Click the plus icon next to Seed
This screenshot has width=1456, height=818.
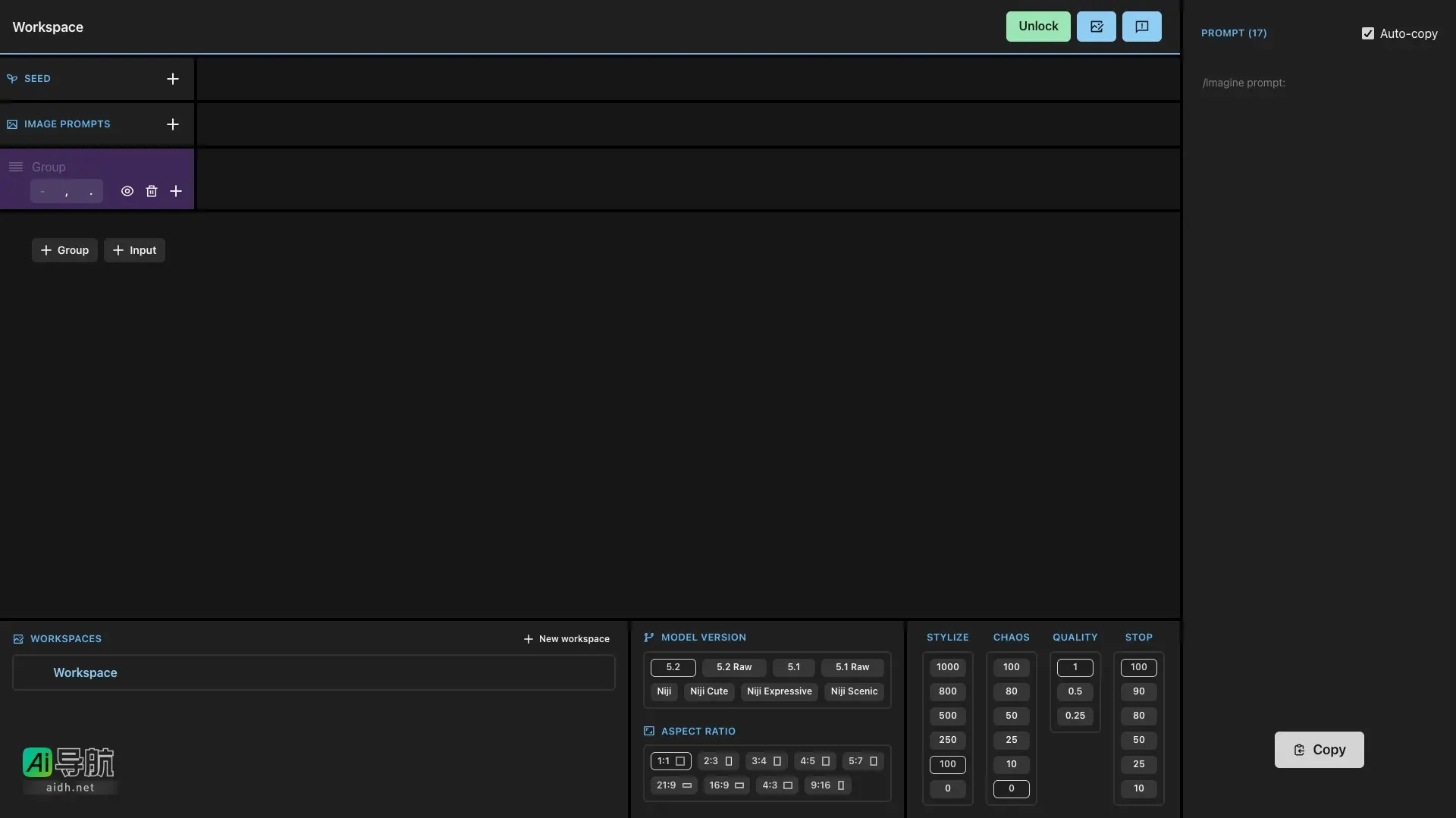[x=173, y=79]
